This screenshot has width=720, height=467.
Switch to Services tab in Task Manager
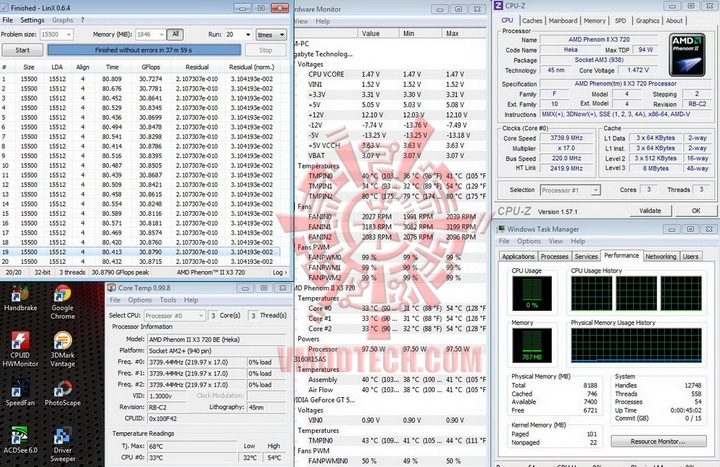point(586,257)
